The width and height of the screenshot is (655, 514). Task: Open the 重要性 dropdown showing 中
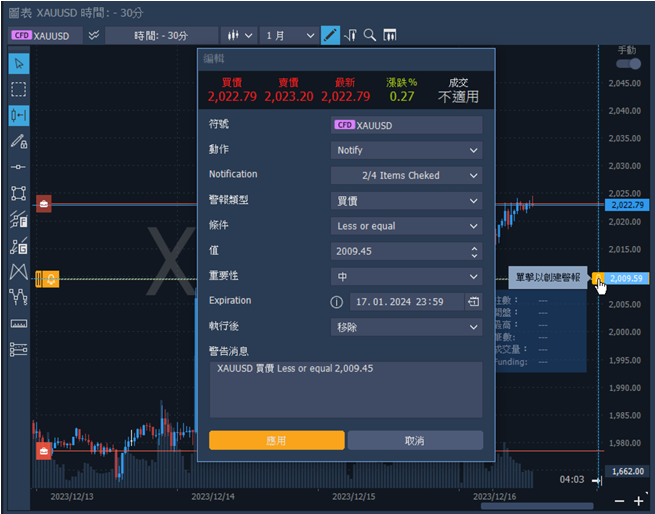[x=406, y=276]
